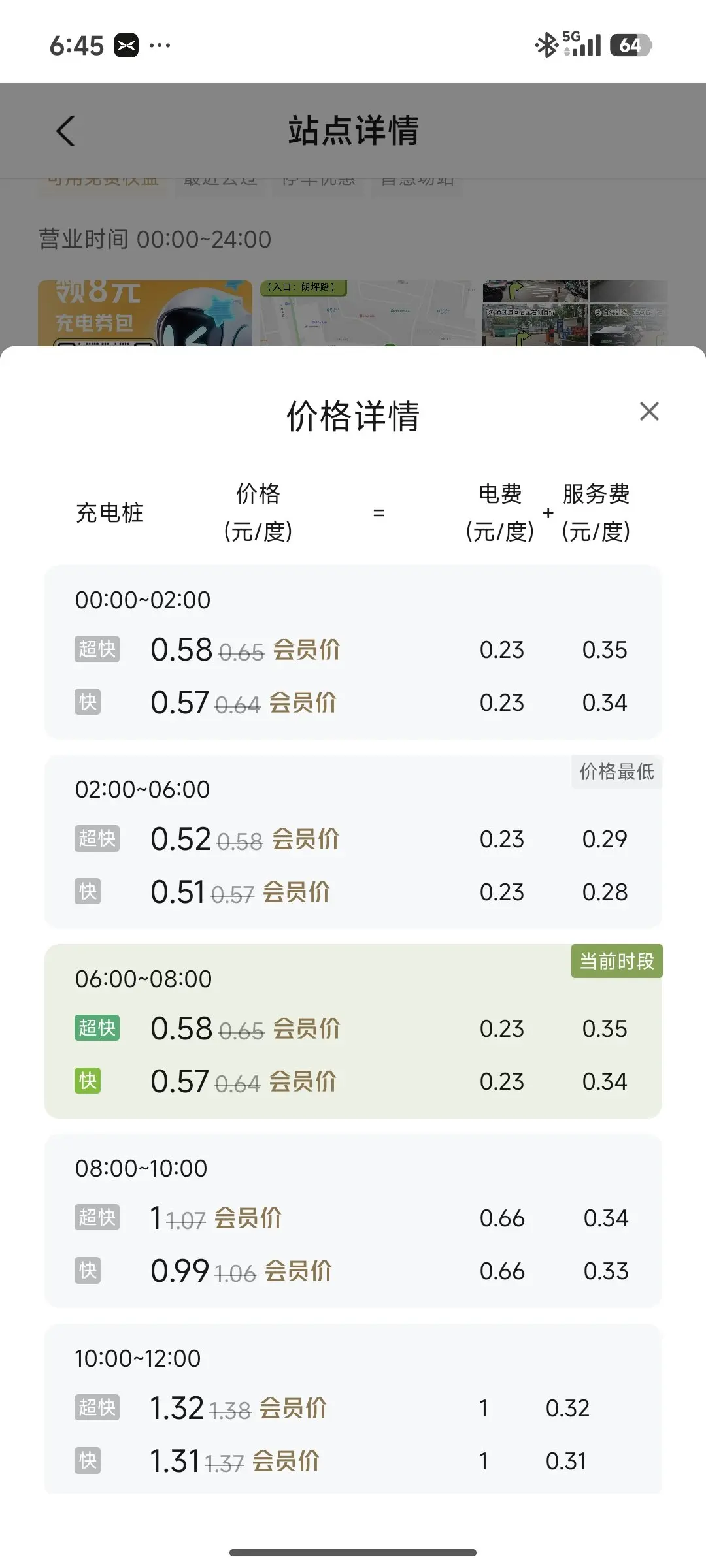
Task: Close the 价格详情 price sheet
Action: 649,412
